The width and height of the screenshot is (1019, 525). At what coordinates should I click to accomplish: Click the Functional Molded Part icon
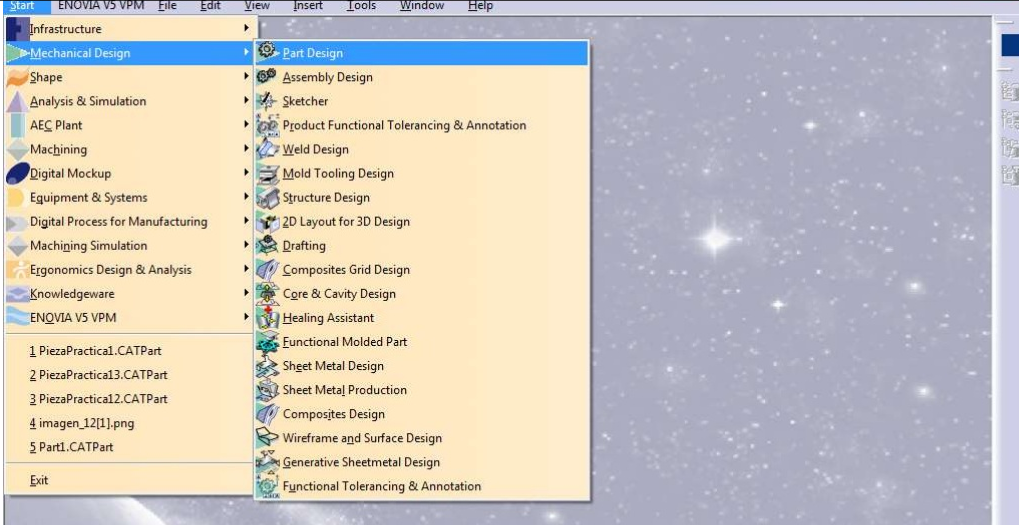tap(267, 341)
